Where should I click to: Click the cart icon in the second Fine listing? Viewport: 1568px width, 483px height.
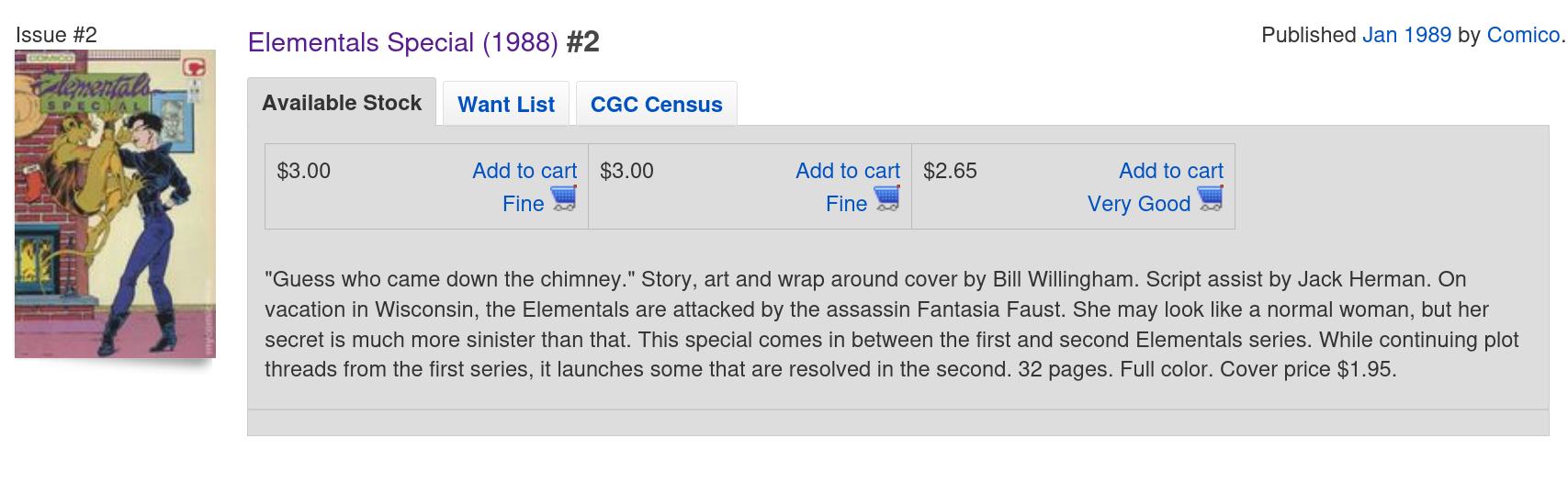[x=886, y=198]
